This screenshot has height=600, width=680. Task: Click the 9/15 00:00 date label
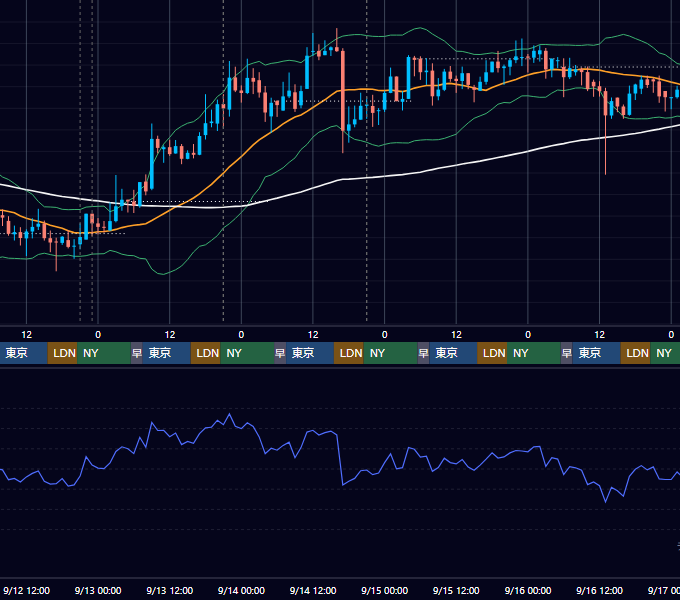385,590
